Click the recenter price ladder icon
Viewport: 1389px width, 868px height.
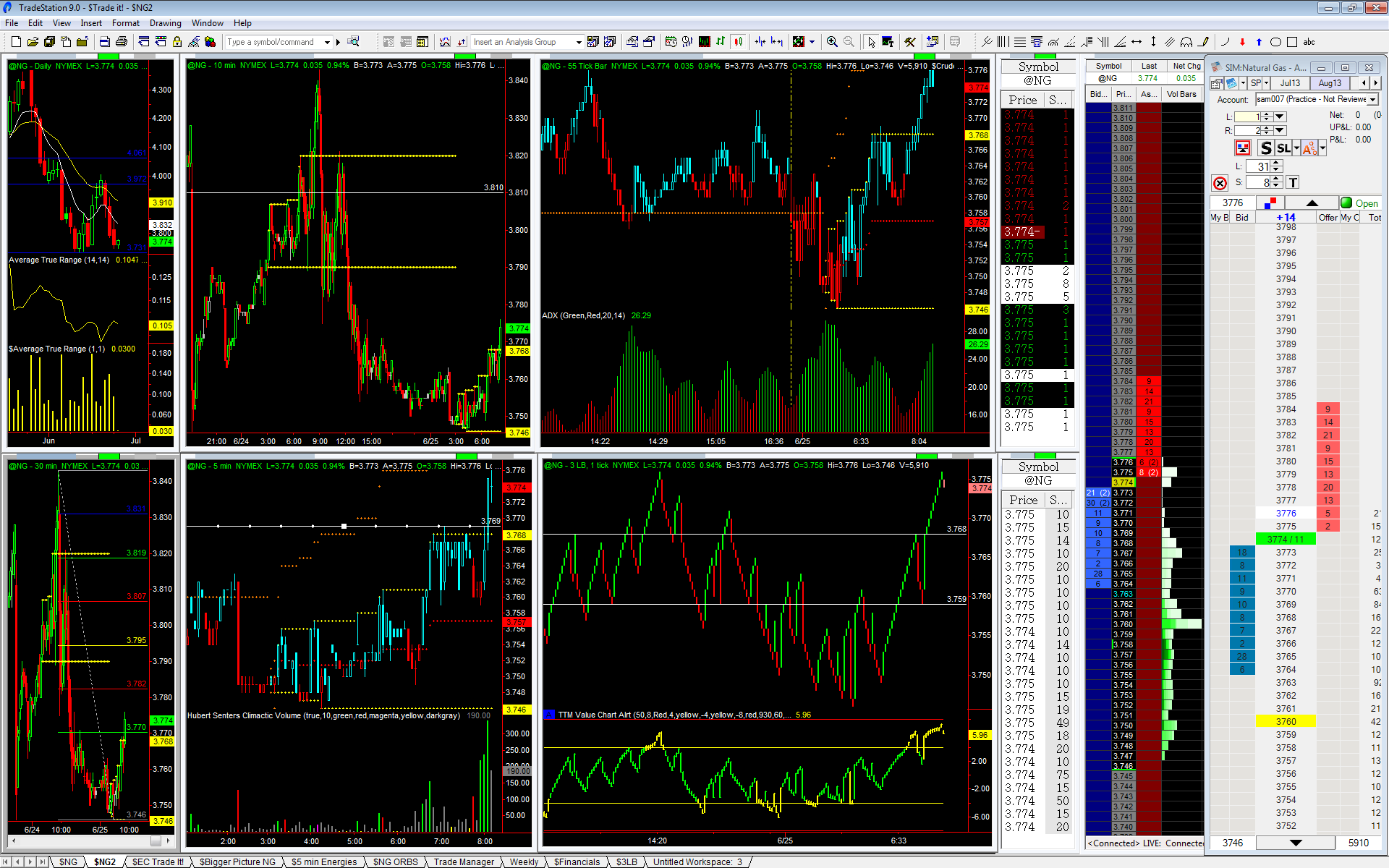tap(1243, 148)
